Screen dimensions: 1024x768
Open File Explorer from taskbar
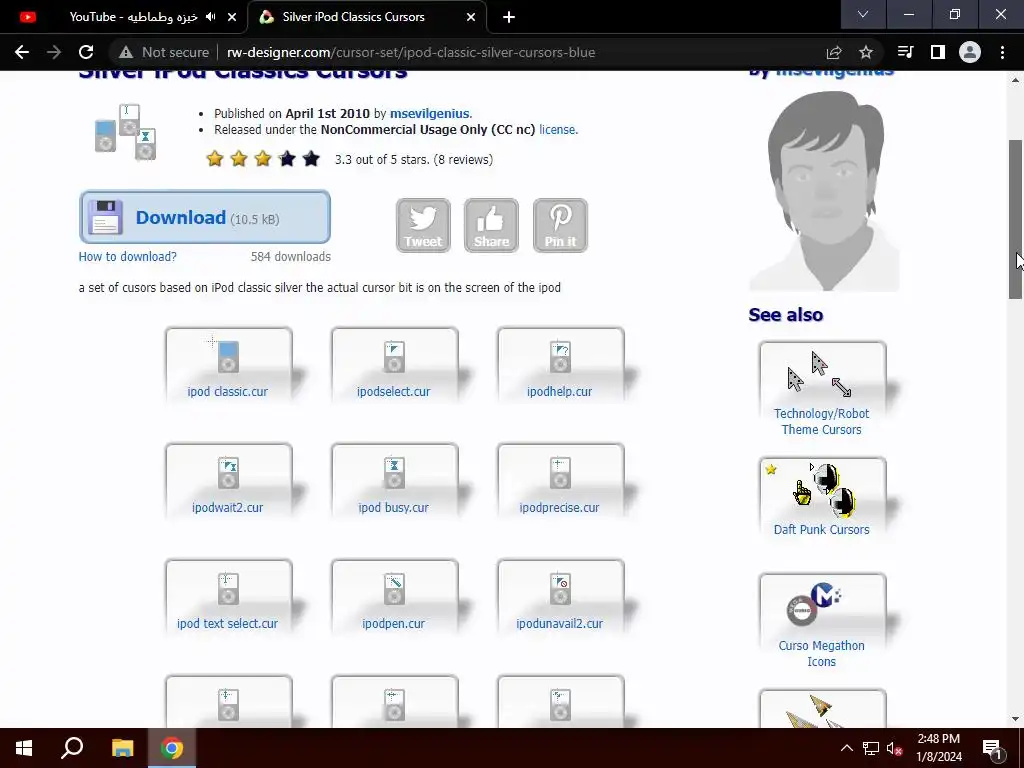coord(122,748)
